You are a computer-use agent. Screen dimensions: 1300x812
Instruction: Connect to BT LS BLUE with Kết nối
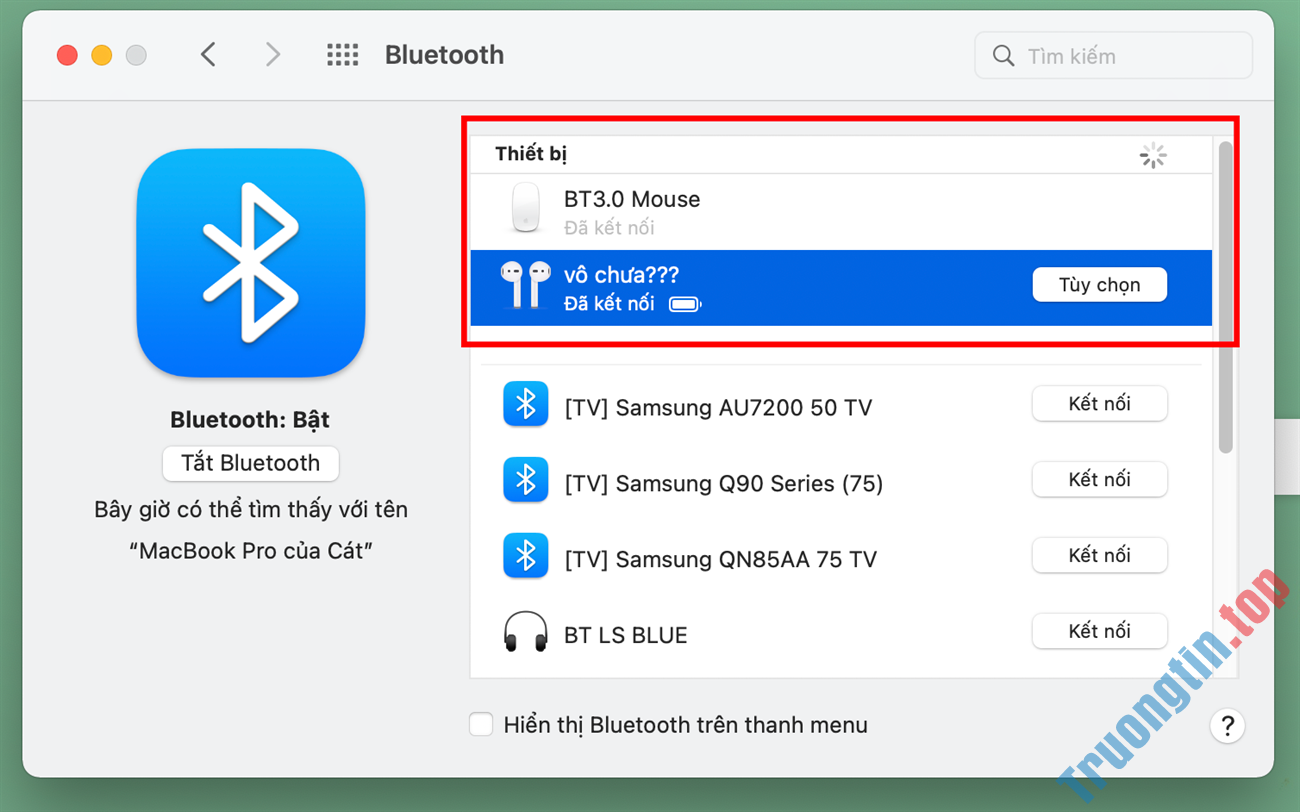tap(1099, 632)
